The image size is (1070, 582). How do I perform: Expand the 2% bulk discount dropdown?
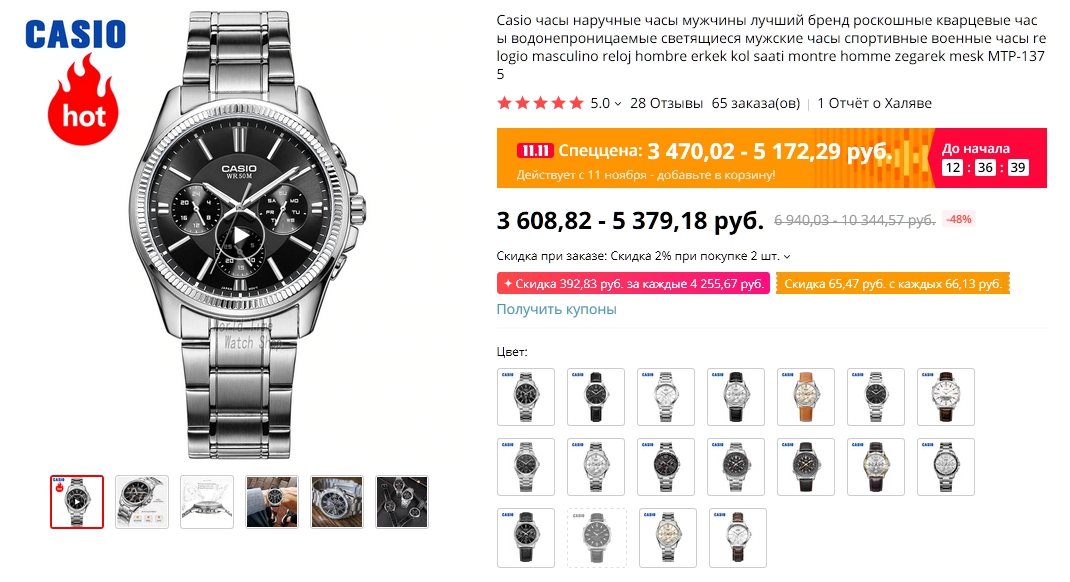787,257
